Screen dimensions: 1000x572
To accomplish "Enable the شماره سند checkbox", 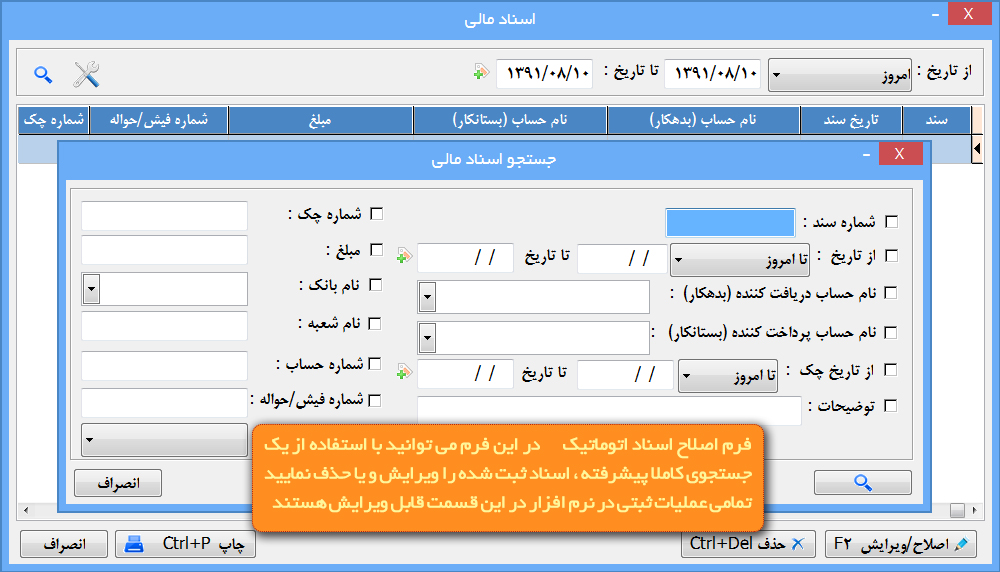I will tap(892, 222).
